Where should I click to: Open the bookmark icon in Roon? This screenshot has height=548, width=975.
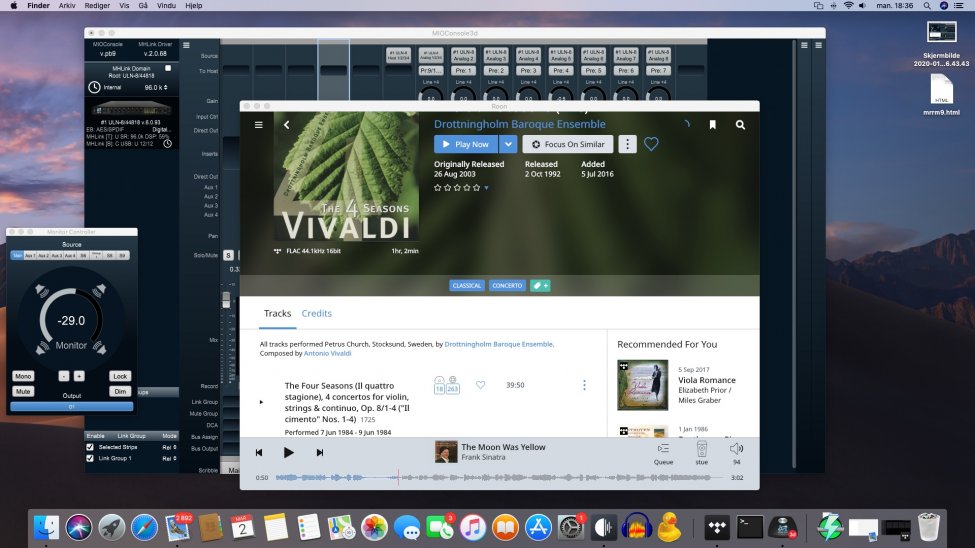pos(713,124)
